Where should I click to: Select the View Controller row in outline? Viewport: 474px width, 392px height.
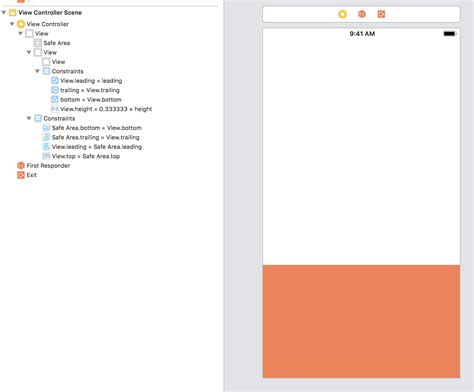pos(48,24)
